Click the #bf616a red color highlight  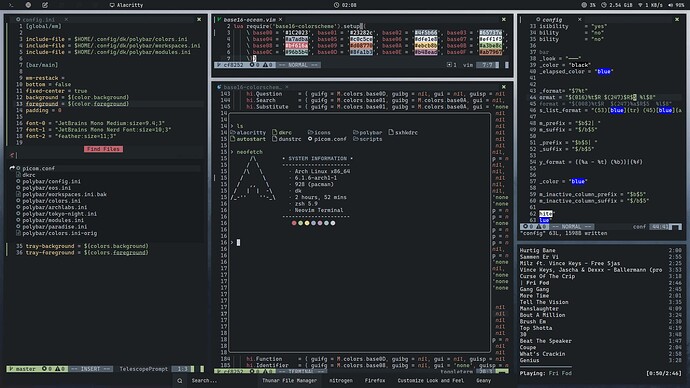coord(296,45)
